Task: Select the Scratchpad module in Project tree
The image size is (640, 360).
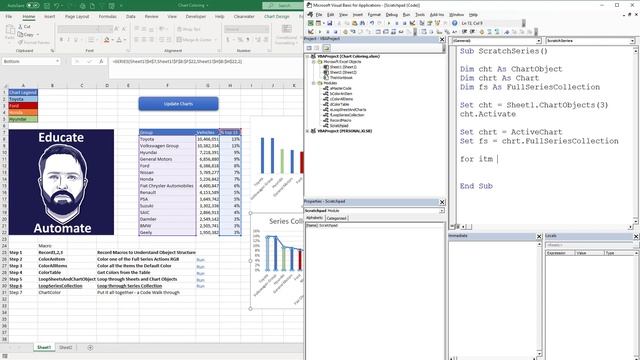Action: (339, 126)
